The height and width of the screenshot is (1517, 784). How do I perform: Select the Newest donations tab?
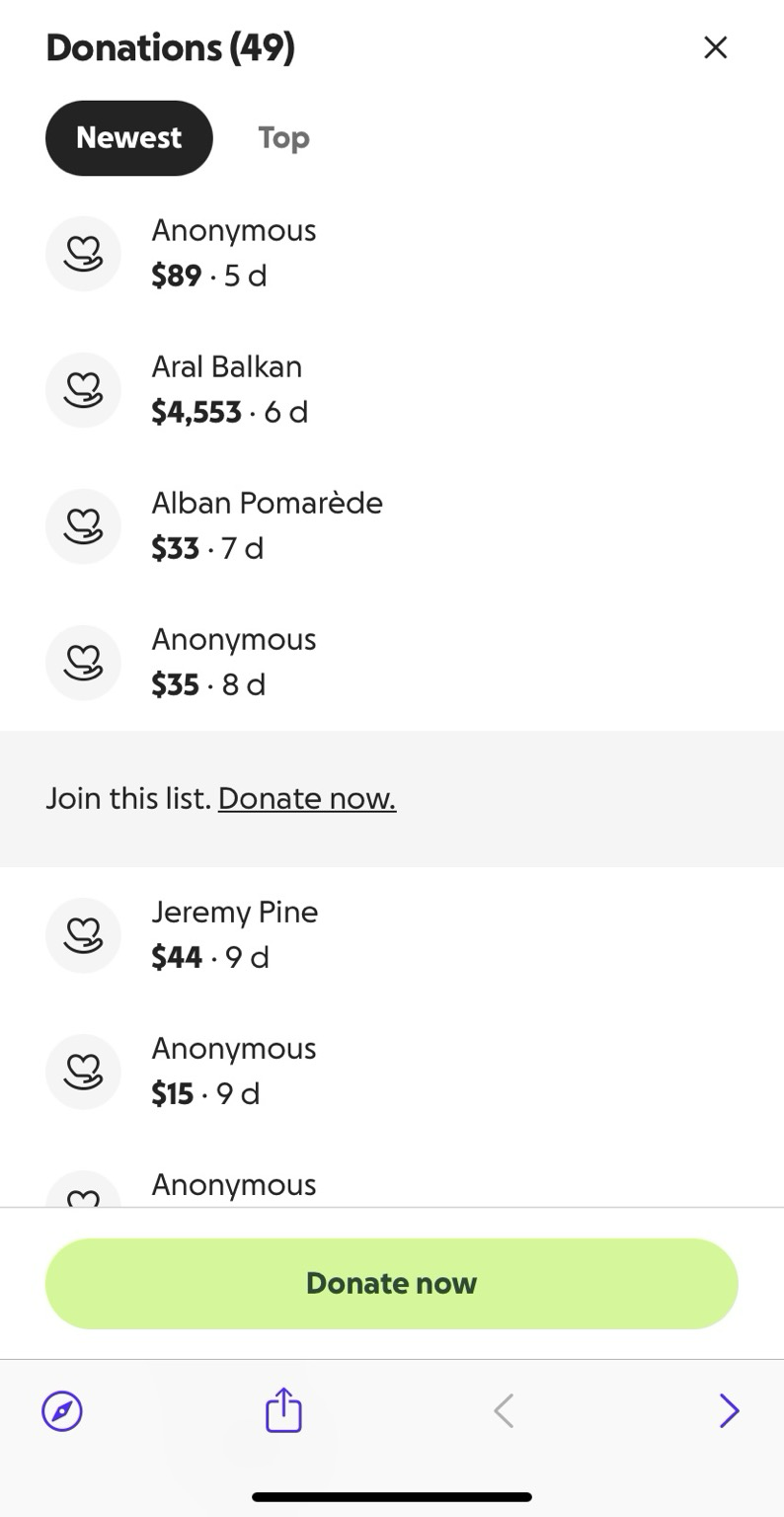click(128, 138)
